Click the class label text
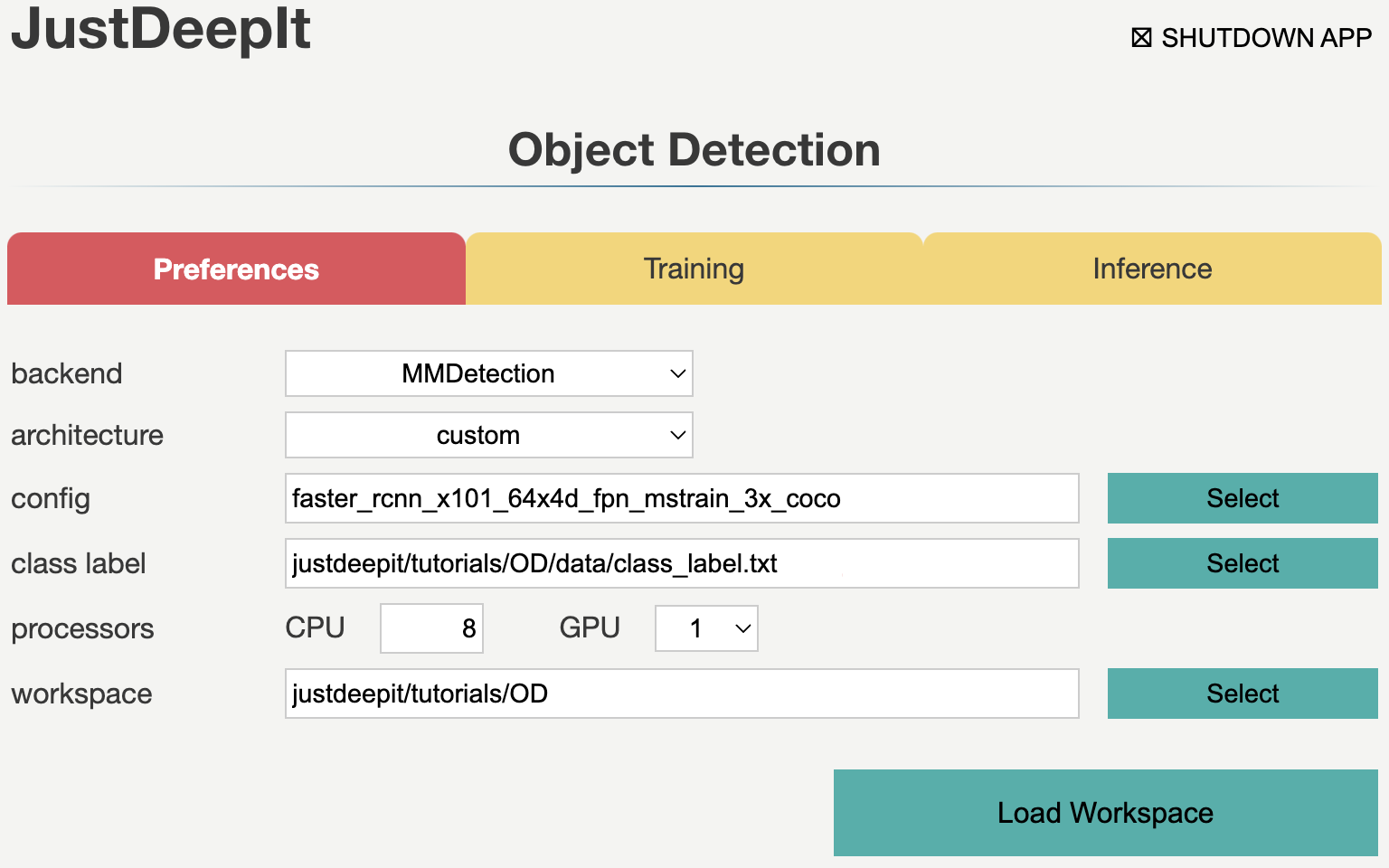This screenshot has height=868, width=1389. click(79, 563)
